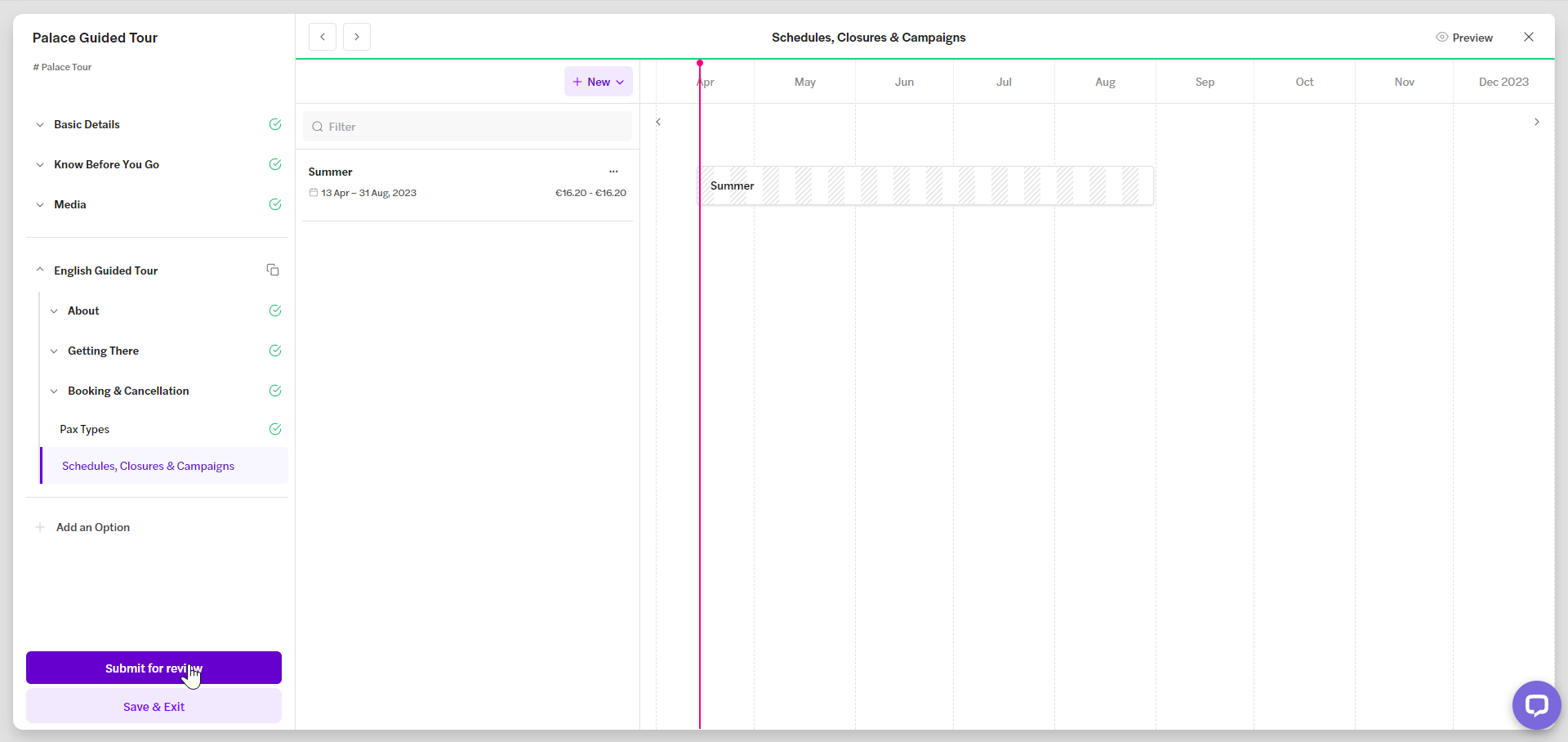
Task: Click Basic Details completed checkmark
Action: [275, 124]
